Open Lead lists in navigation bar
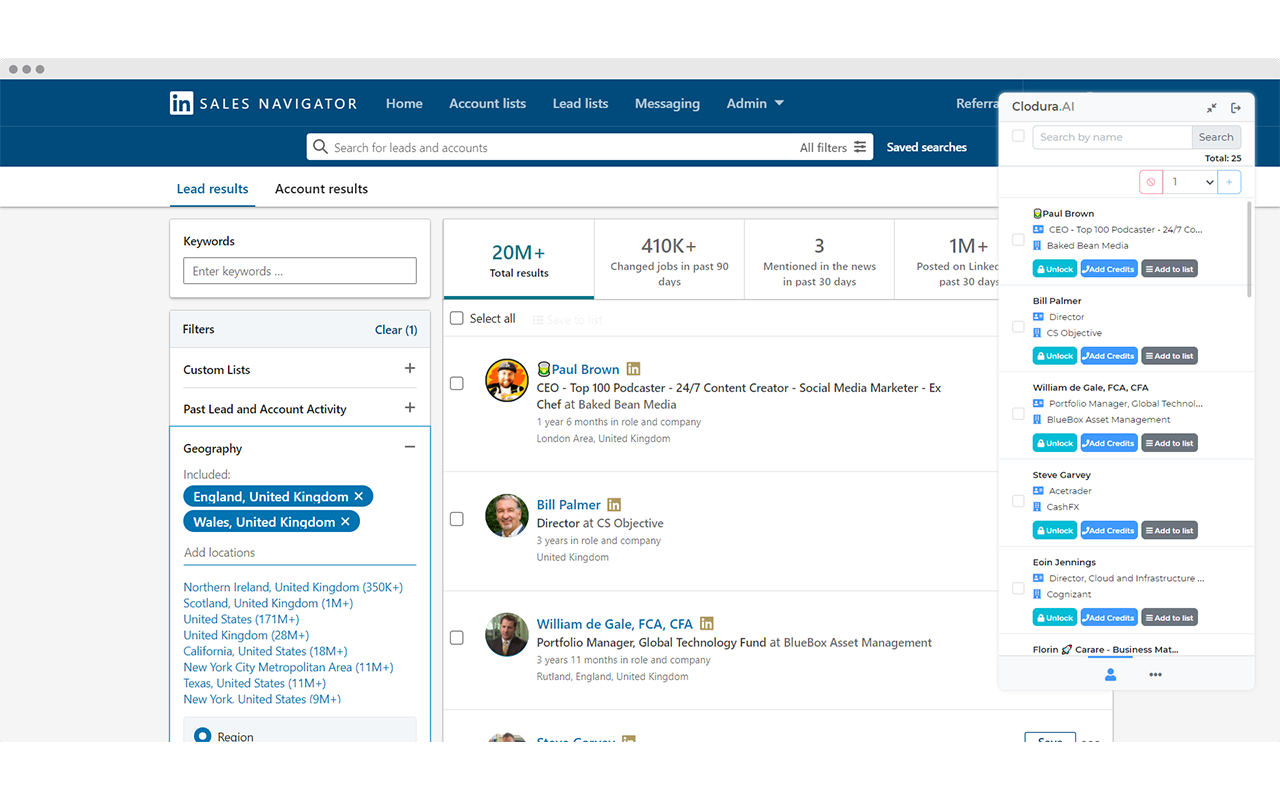1280x800 pixels. (x=580, y=103)
